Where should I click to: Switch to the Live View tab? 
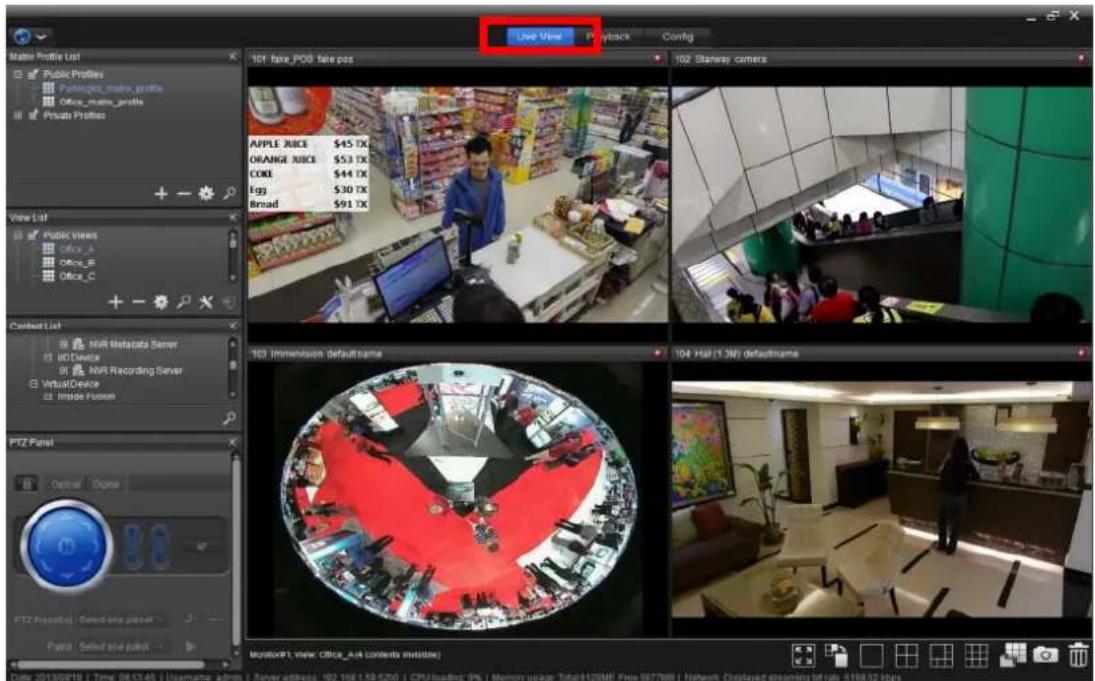539,36
